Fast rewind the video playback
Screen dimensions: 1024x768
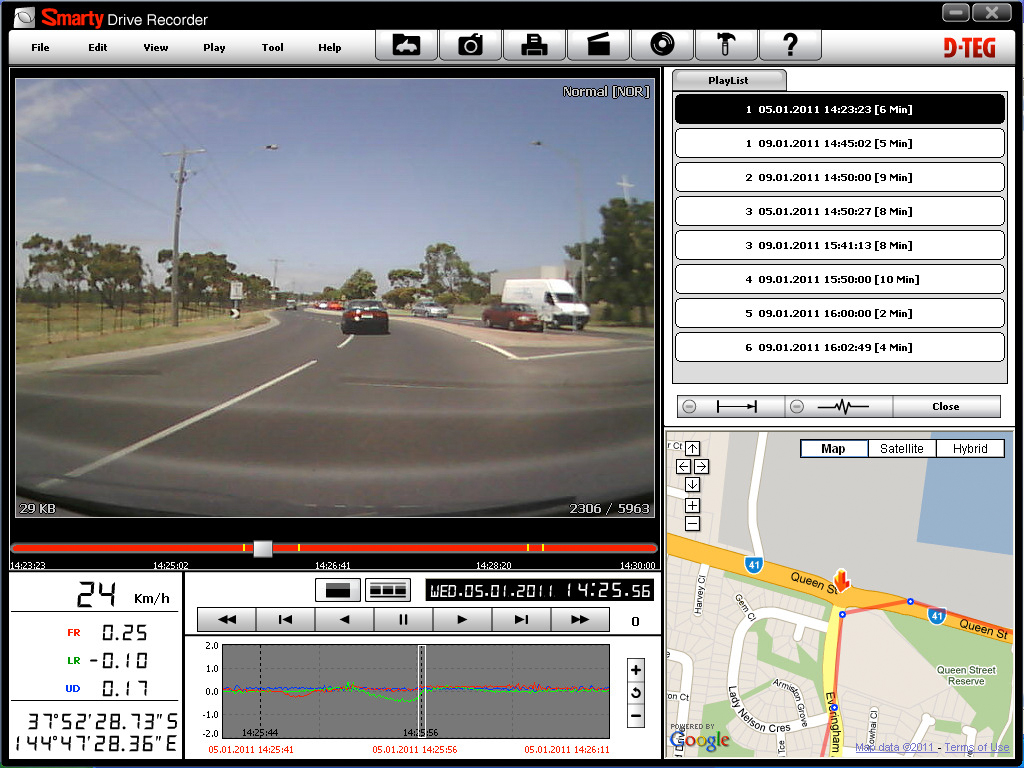coord(227,620)
